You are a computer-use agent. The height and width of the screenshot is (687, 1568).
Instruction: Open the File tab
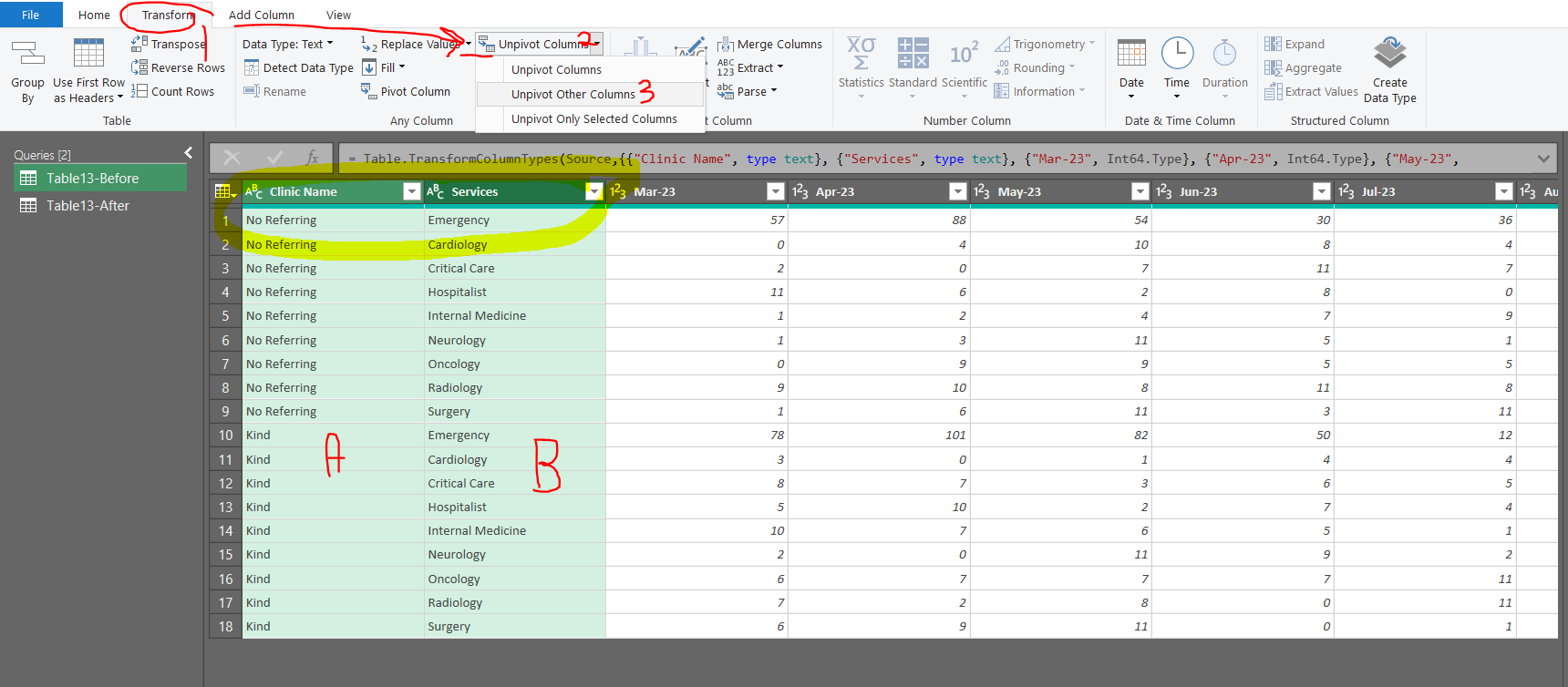[x=31, y=15]
